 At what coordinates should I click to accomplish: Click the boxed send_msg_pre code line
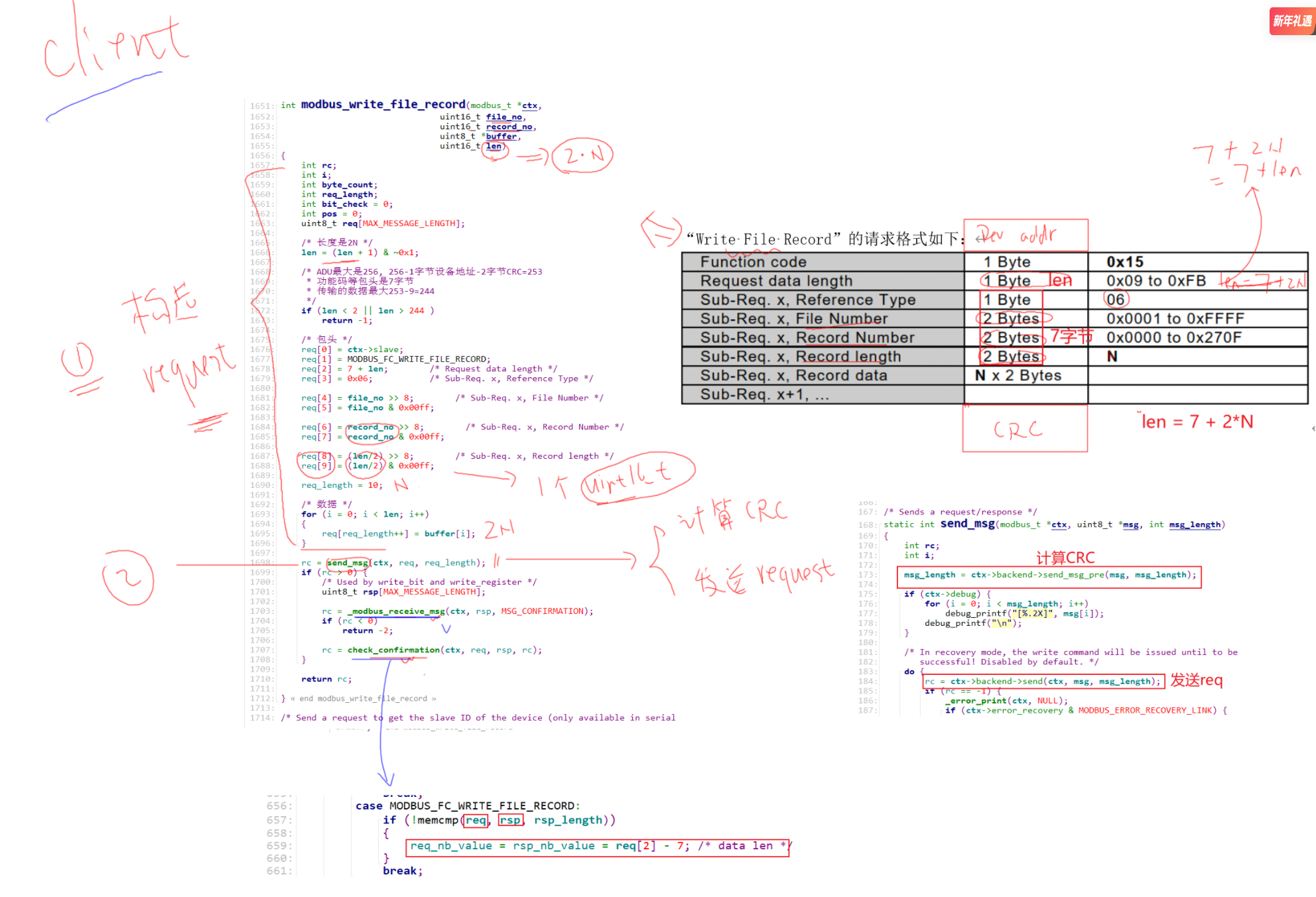tap(1049, 575)
